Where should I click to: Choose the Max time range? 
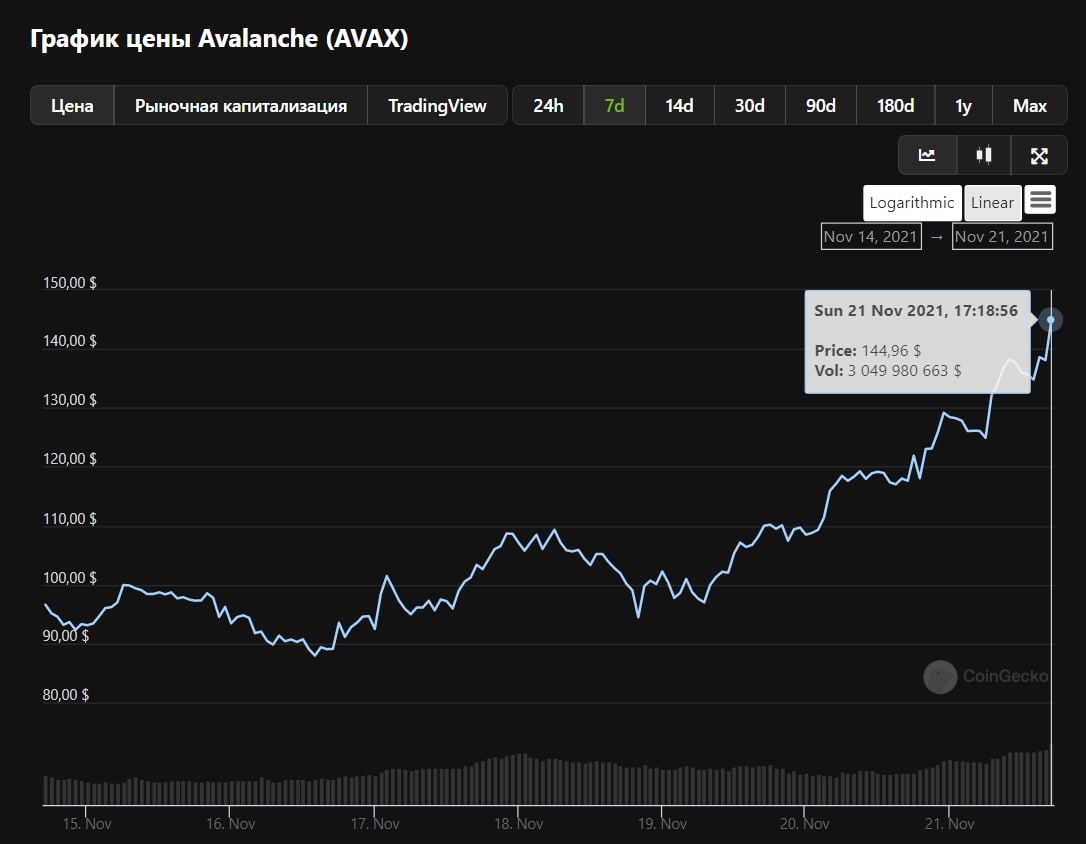[1030, 106]
